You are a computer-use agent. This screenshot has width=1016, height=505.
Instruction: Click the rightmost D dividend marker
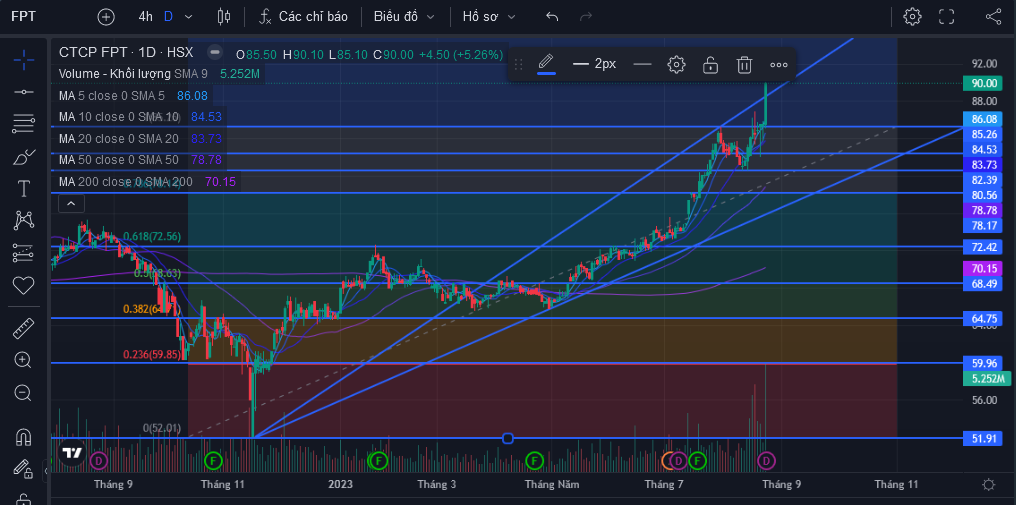point(767,460)
